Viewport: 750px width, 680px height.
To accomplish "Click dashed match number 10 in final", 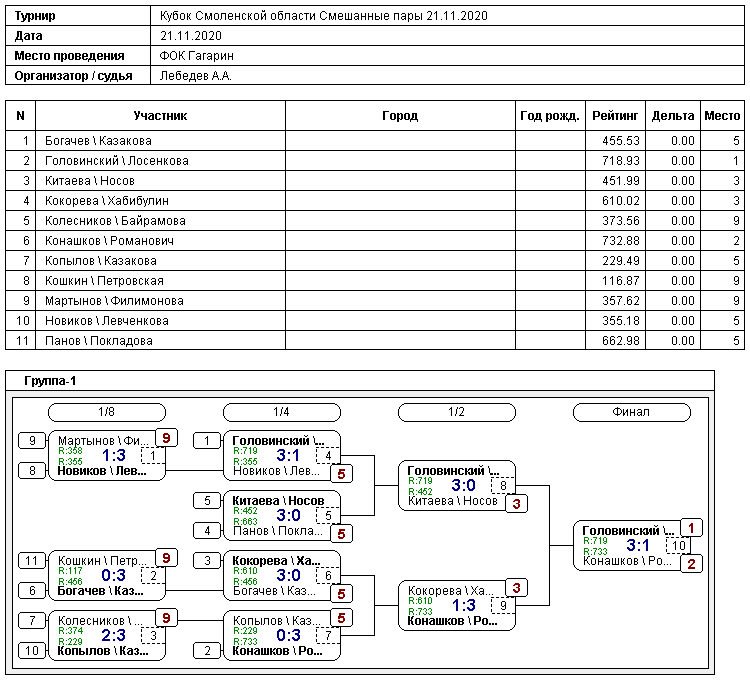I will (x=679, y=546).
